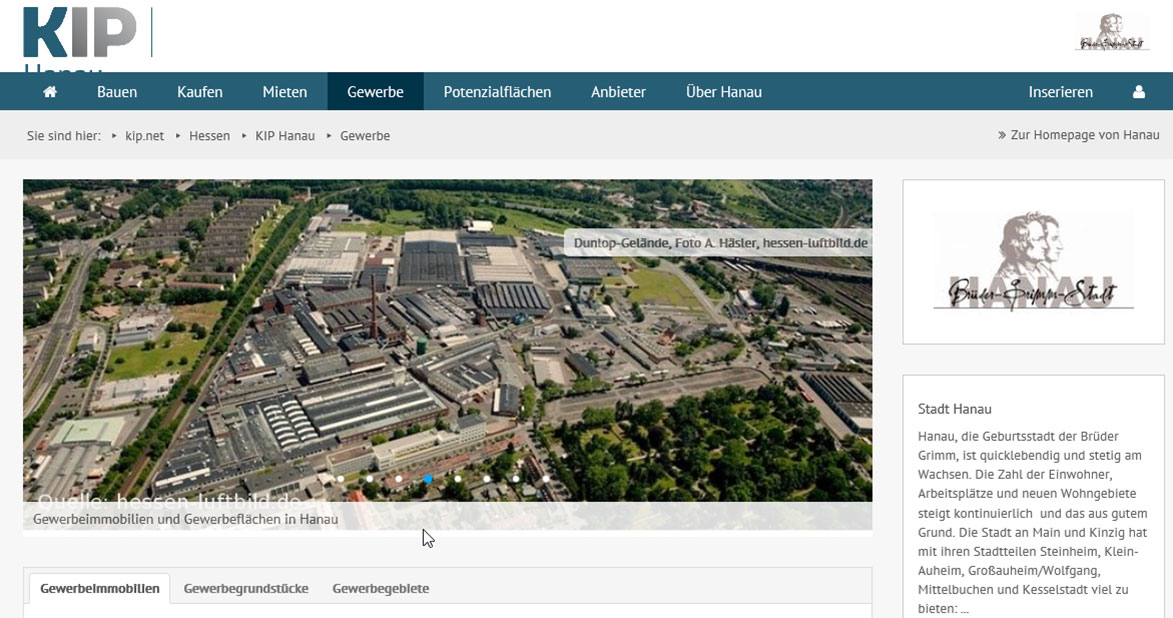1173x618 pixels.
Task: Open the Kaufen menu
Action: pyautogui.click(x=200, y=92)
